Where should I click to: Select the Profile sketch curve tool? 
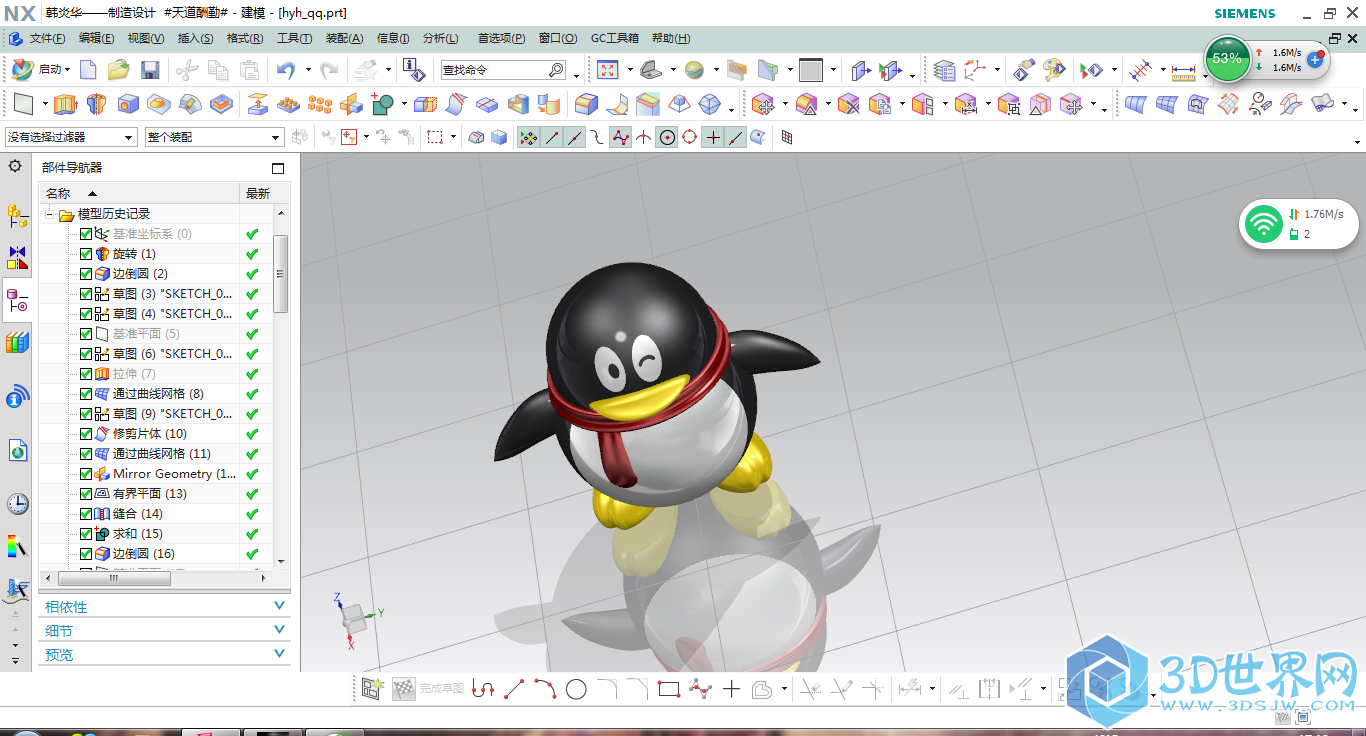coord(483,688)
